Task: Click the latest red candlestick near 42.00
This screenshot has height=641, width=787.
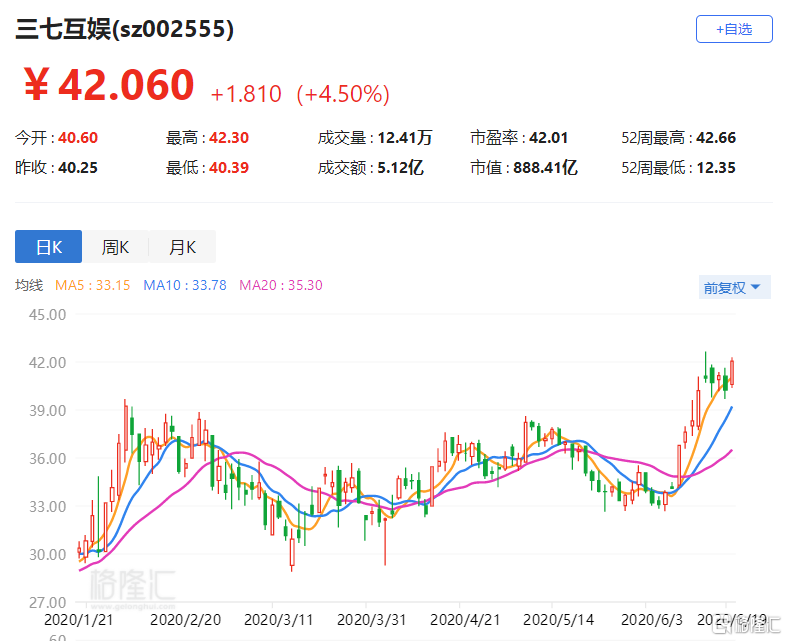Action: pos(732,372)
